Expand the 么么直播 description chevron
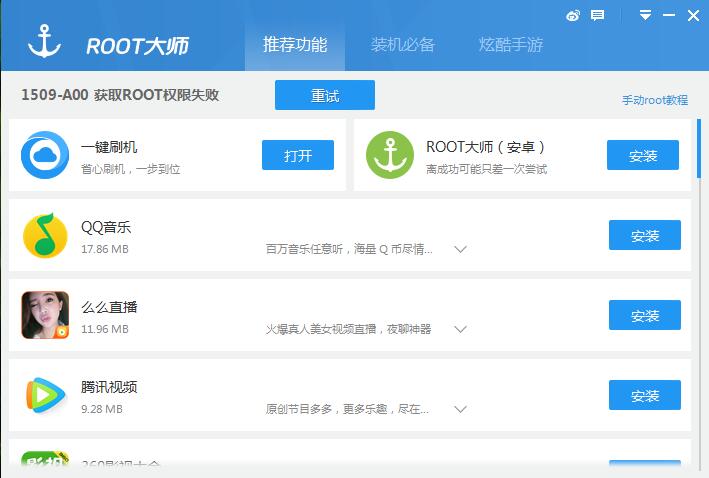Viewport: 709px width, 478px height. 460,329
